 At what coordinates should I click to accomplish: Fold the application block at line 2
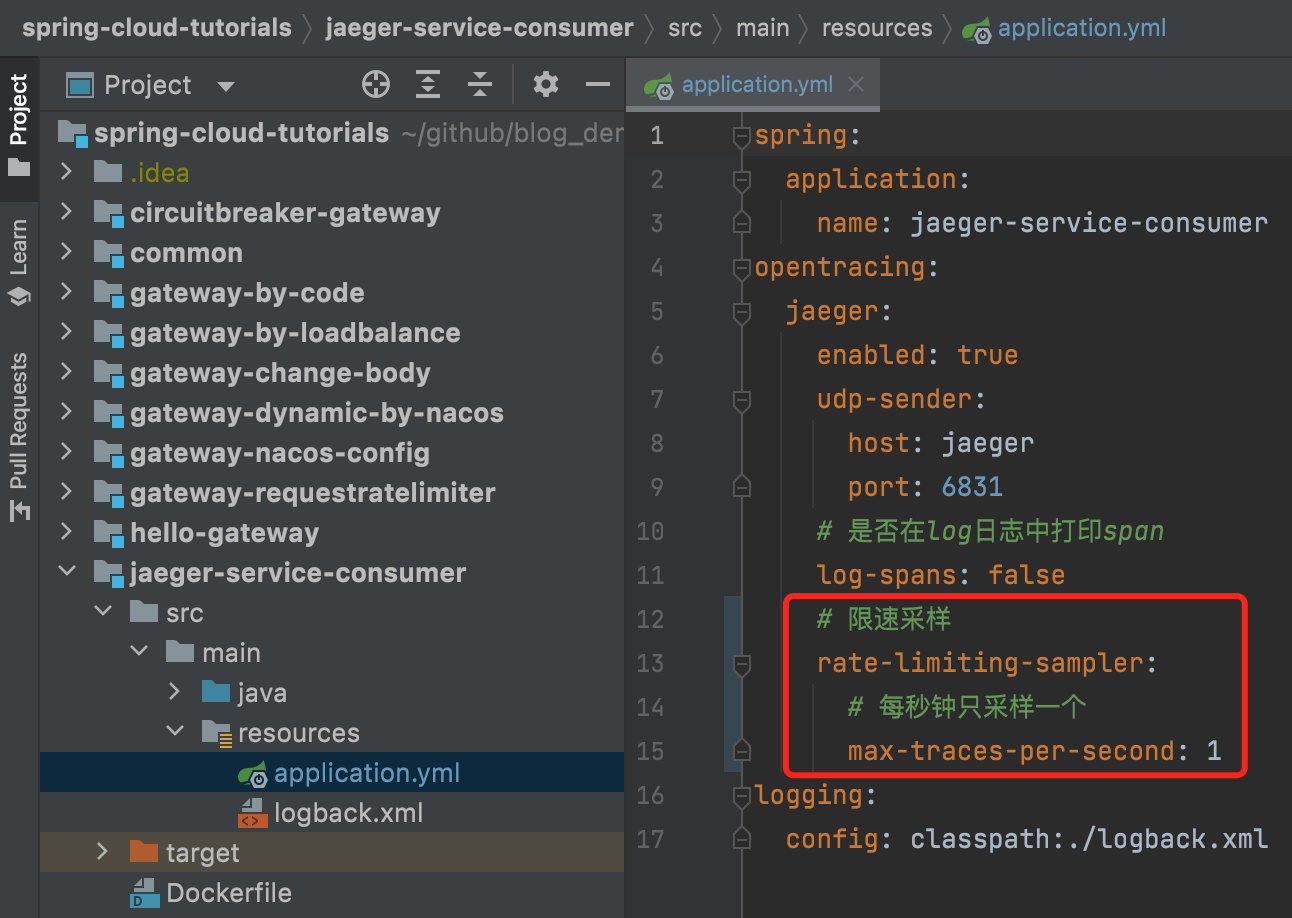point(741,180)
